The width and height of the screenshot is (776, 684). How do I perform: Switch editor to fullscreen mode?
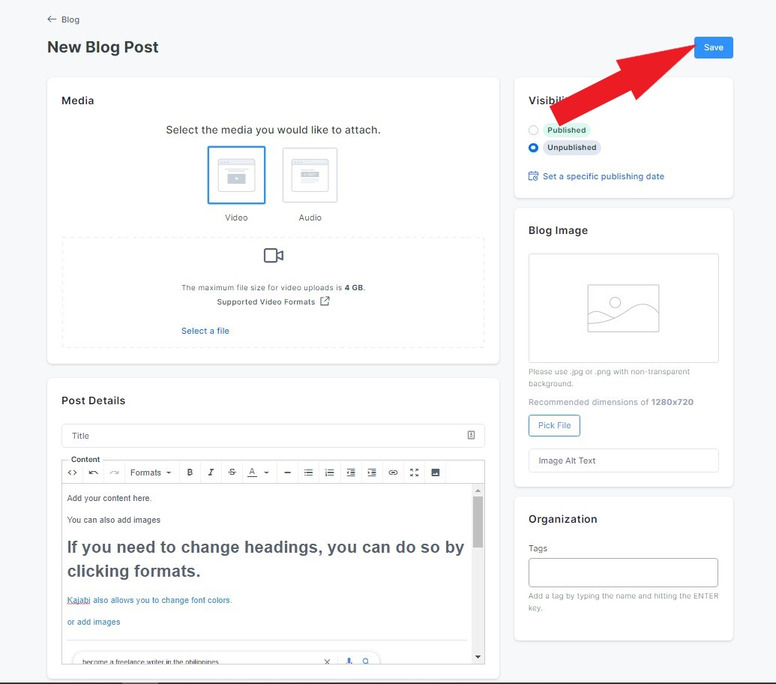(x=414, y=473)
